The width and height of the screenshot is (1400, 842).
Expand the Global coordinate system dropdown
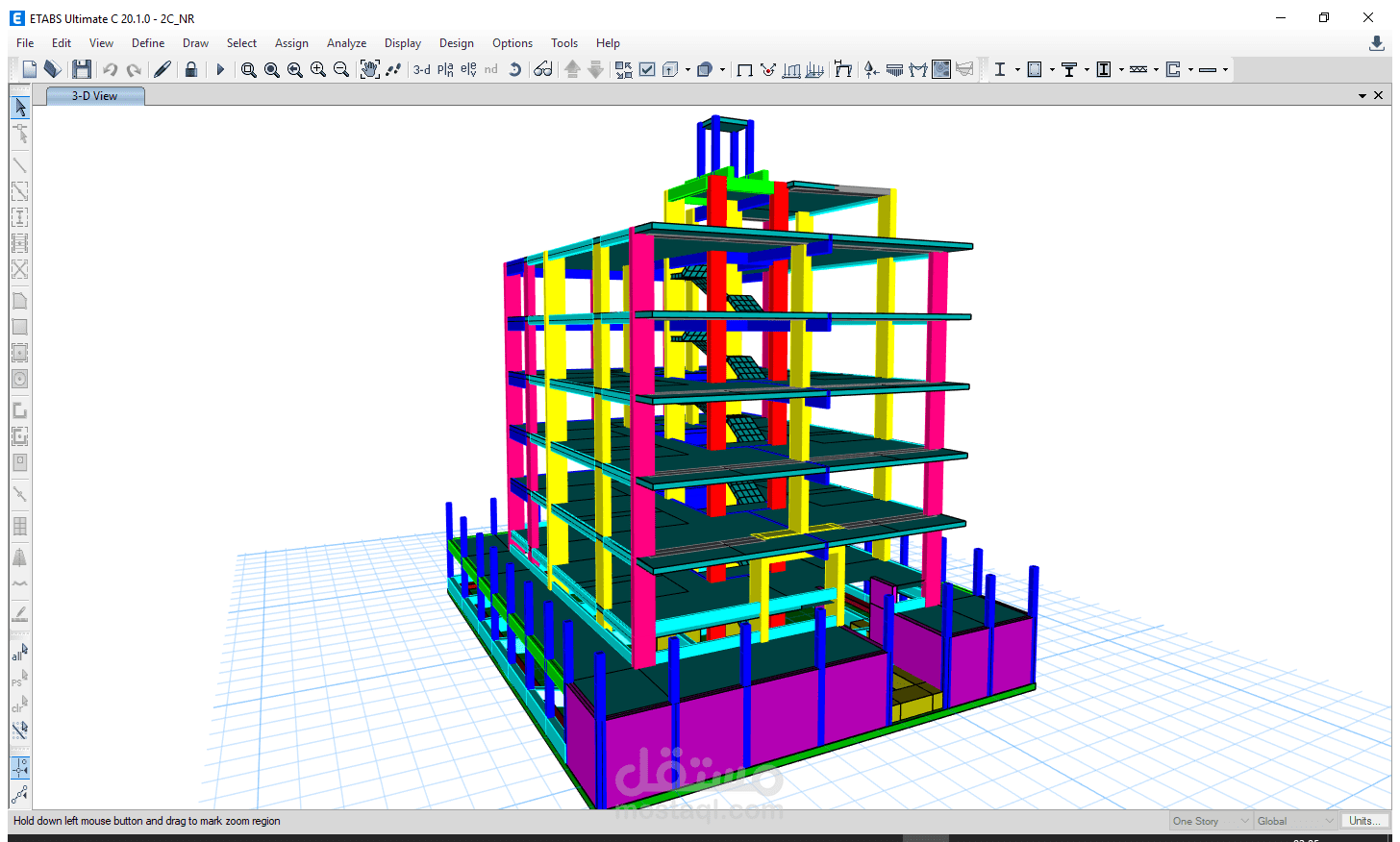tap(1295, 821)
